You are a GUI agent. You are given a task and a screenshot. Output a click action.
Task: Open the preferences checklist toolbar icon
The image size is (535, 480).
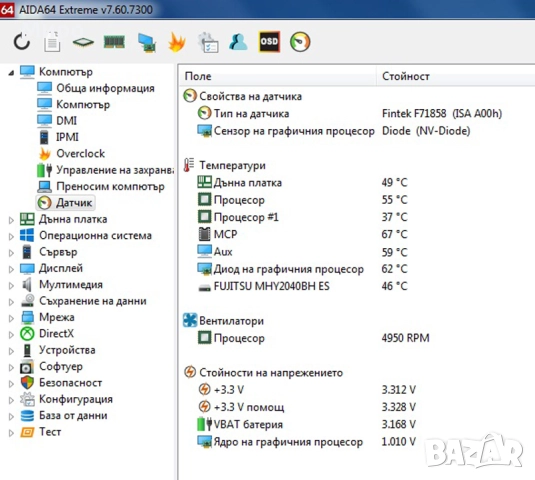coord(208,42)
